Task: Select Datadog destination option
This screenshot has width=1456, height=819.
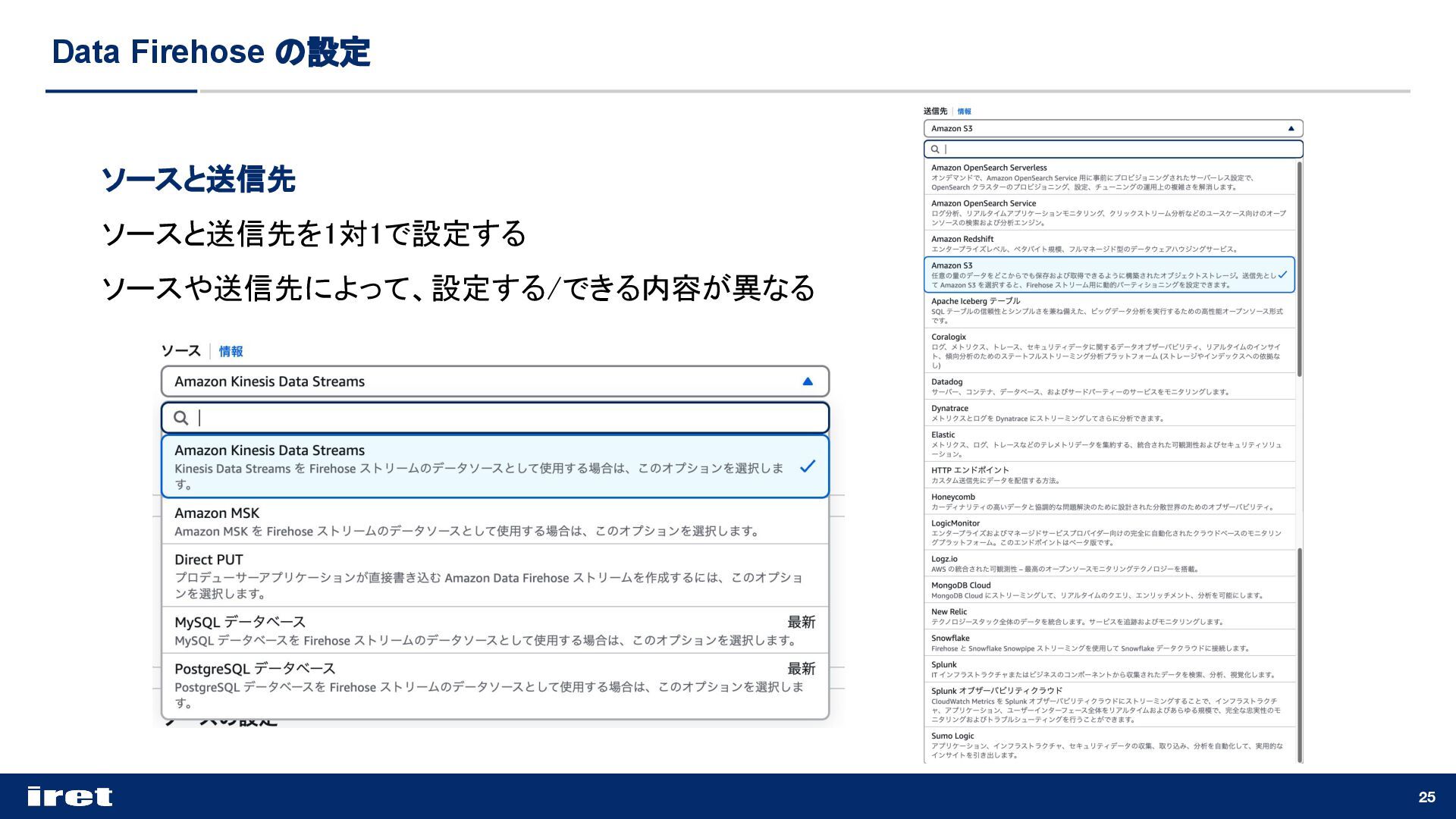Action: click(1107, 387)
